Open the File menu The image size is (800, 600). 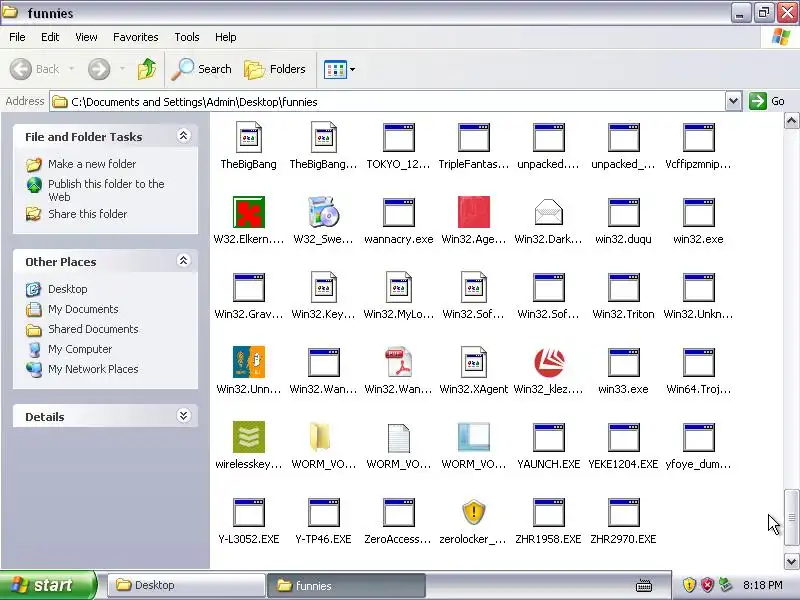(17, 37)
